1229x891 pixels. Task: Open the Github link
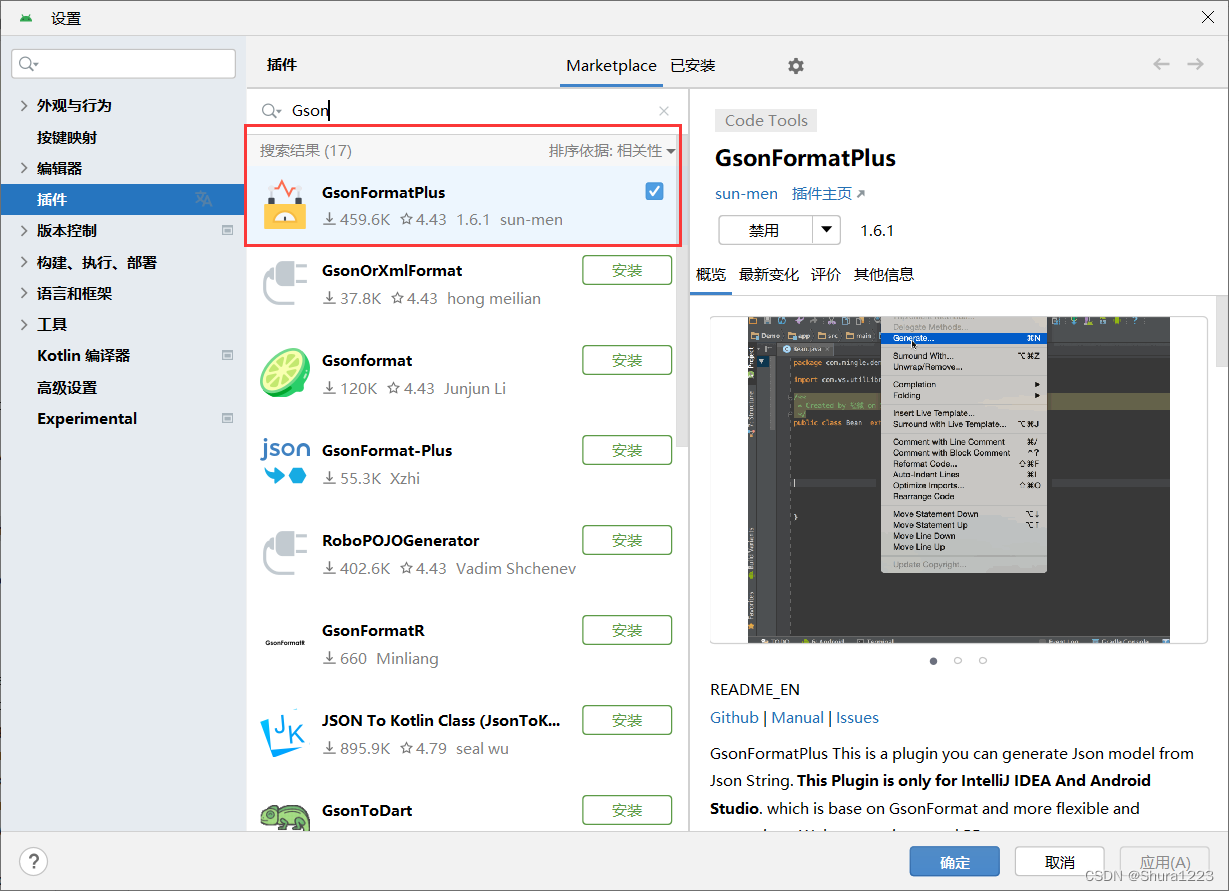[734, 717]
